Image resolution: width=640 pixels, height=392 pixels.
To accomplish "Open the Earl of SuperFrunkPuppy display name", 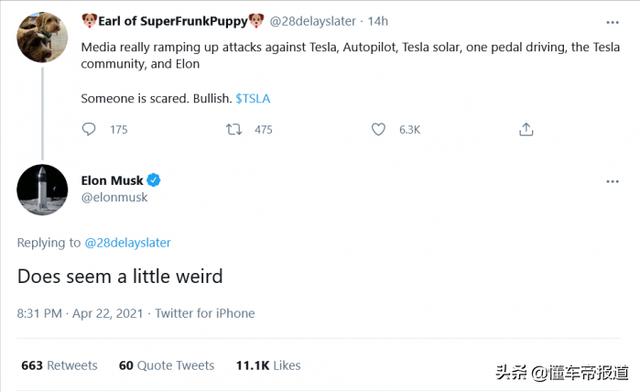I will coord(173,21).
